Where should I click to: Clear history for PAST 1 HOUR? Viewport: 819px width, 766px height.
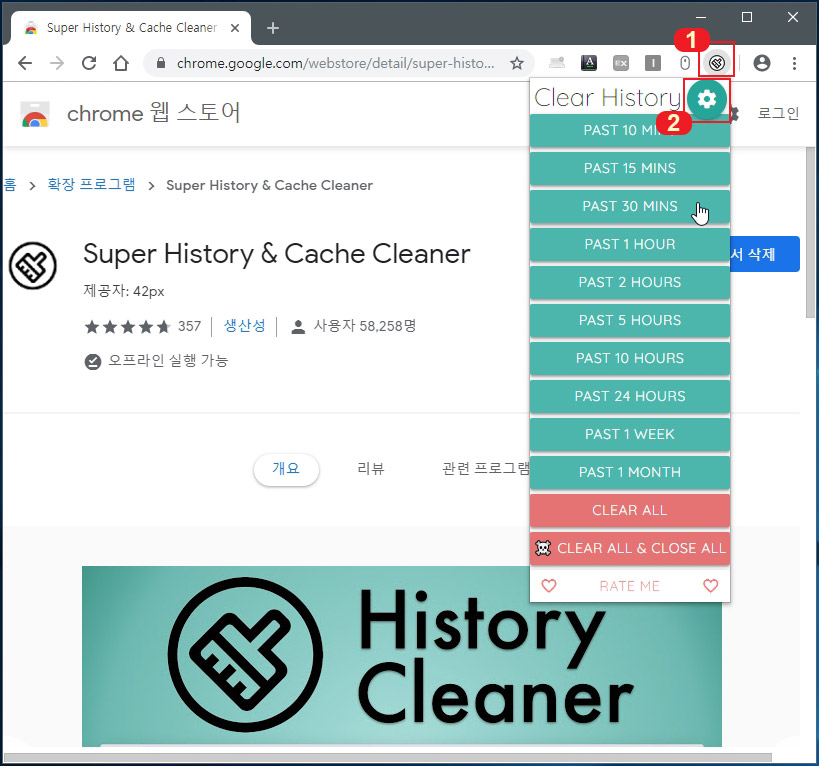click(629, 244)
